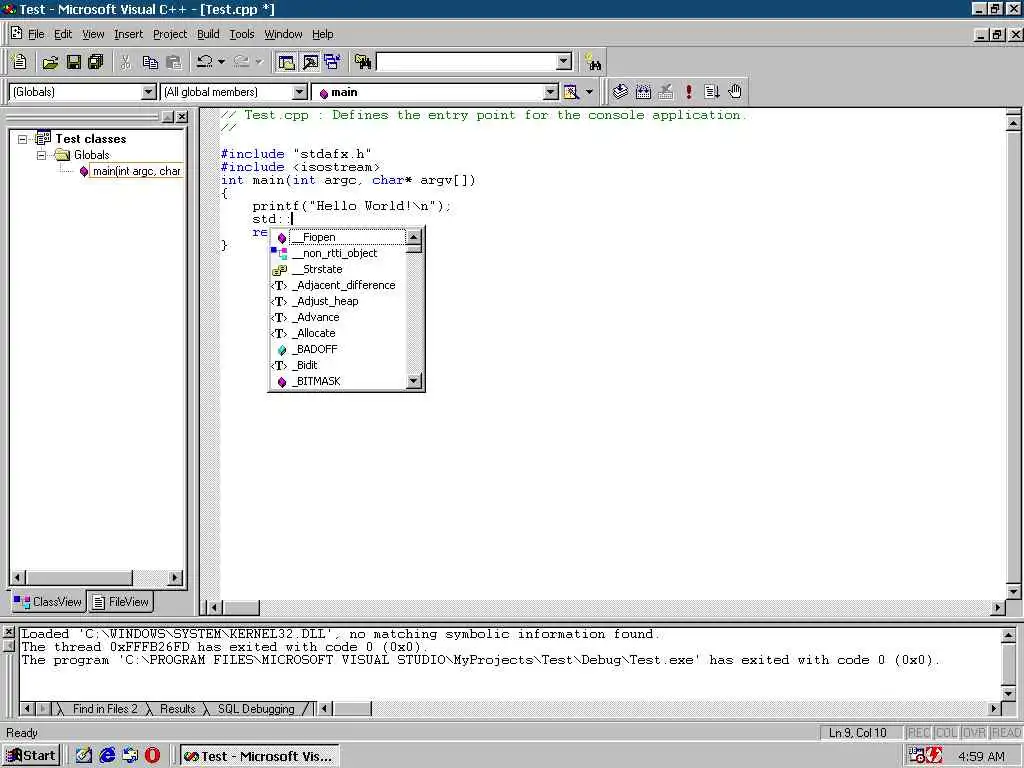1024x768 pixels.
Task: Click Test - Microsoft Vis... taskbar button
Action: pyautogui.click(x=259, y=756)
